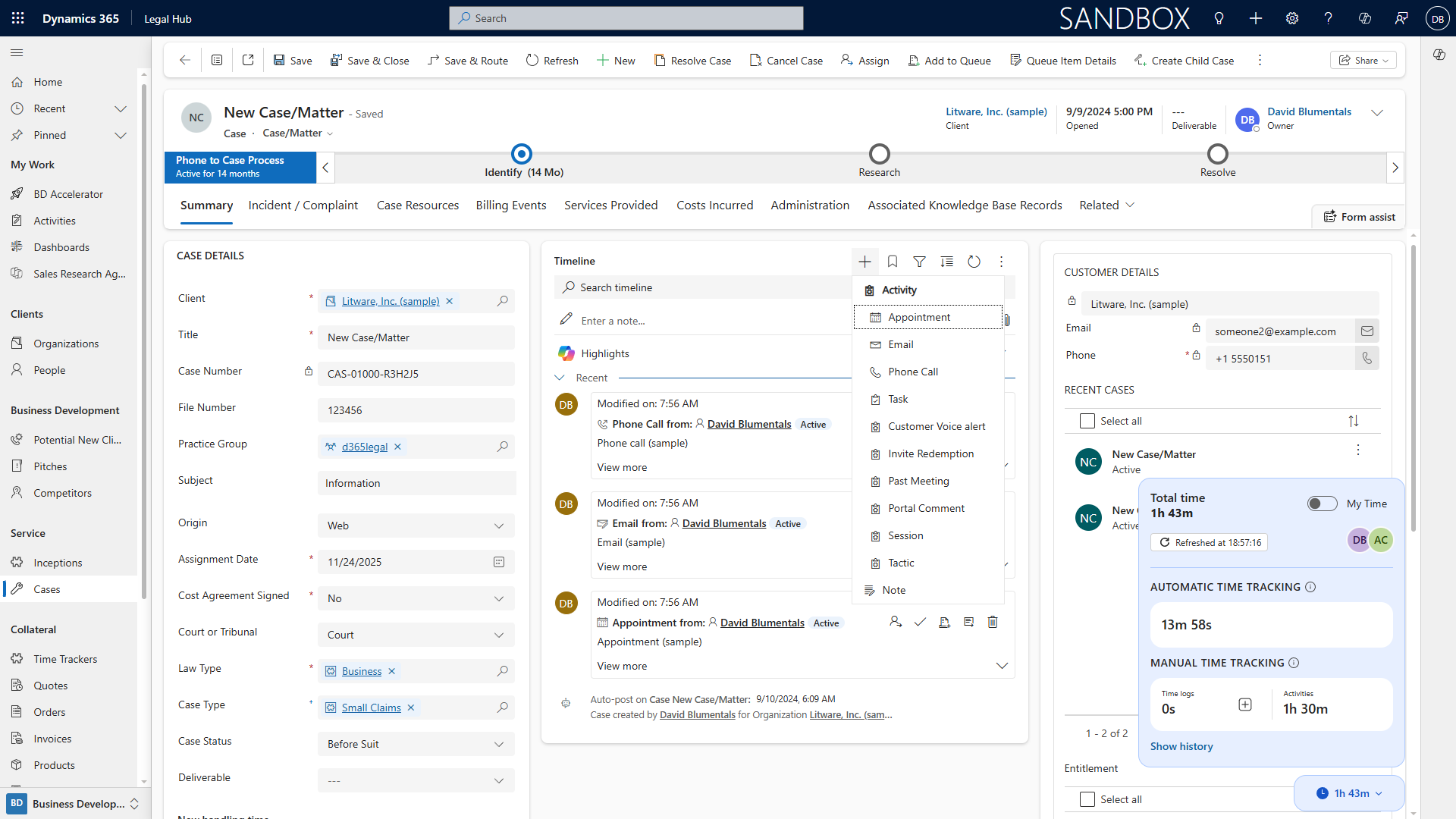
Task: Toggle the My Time switch
Action: (1322, 504)
